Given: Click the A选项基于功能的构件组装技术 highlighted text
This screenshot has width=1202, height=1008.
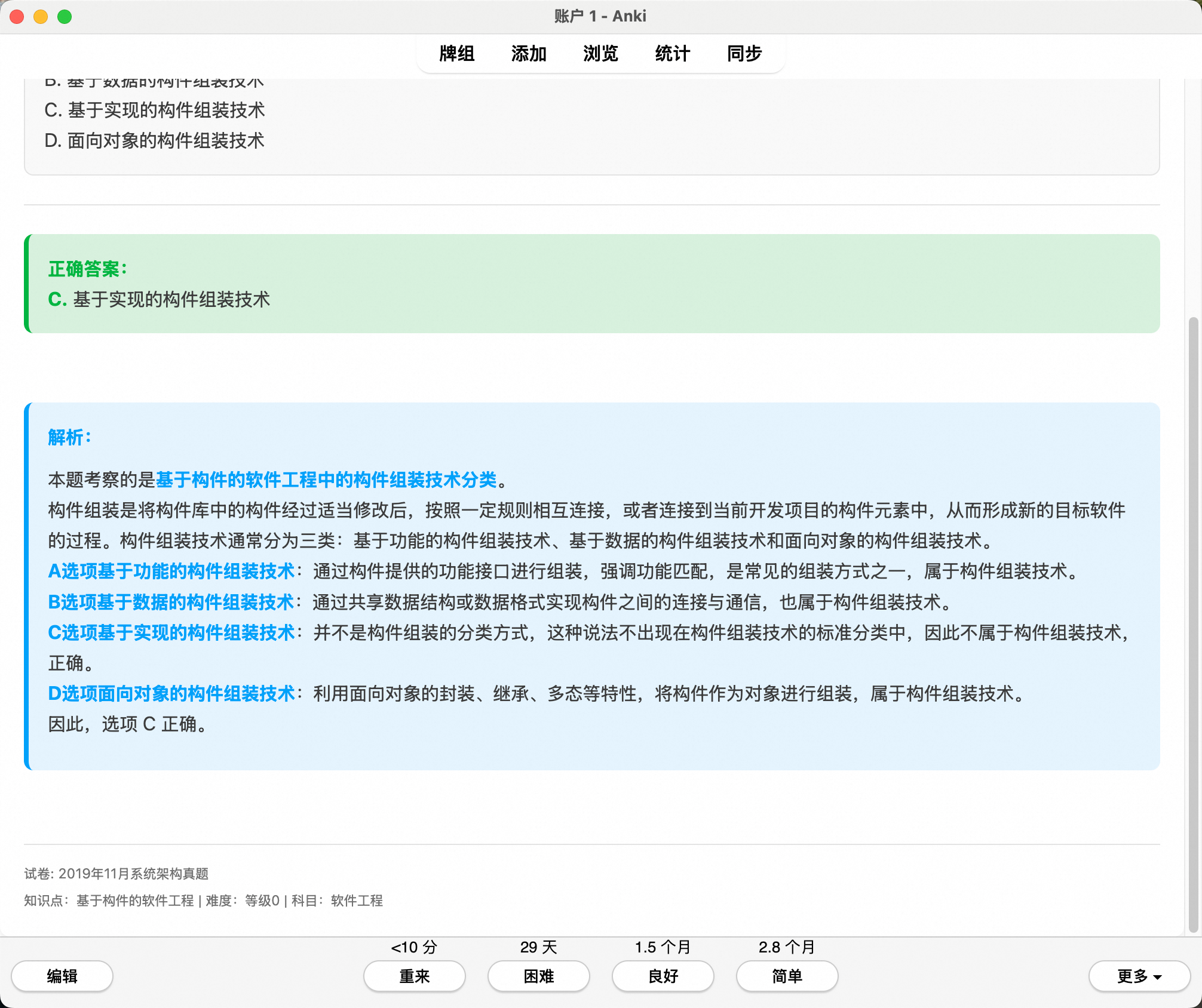Looking at the screenshot, I should pos(171,571).
